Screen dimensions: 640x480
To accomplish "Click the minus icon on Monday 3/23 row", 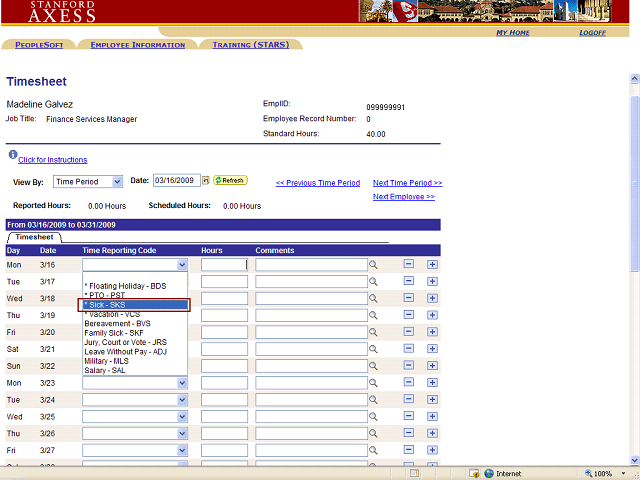I will 409,383.
